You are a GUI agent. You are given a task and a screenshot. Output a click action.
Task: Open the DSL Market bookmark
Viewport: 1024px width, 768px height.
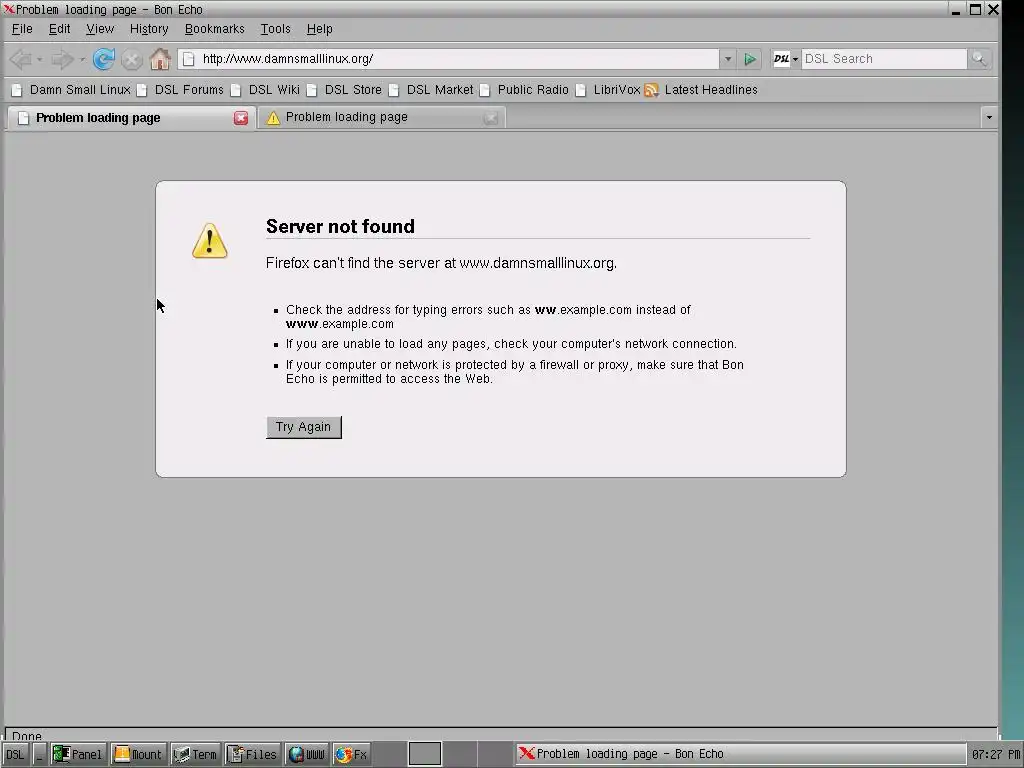[x=431, y=89]
